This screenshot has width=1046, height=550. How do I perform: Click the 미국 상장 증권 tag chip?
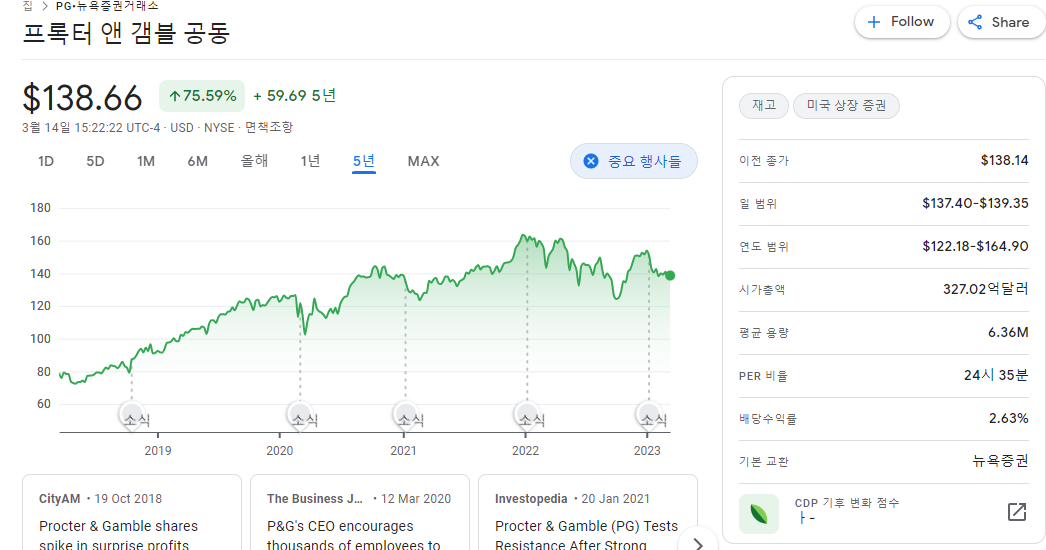point(846,105)
